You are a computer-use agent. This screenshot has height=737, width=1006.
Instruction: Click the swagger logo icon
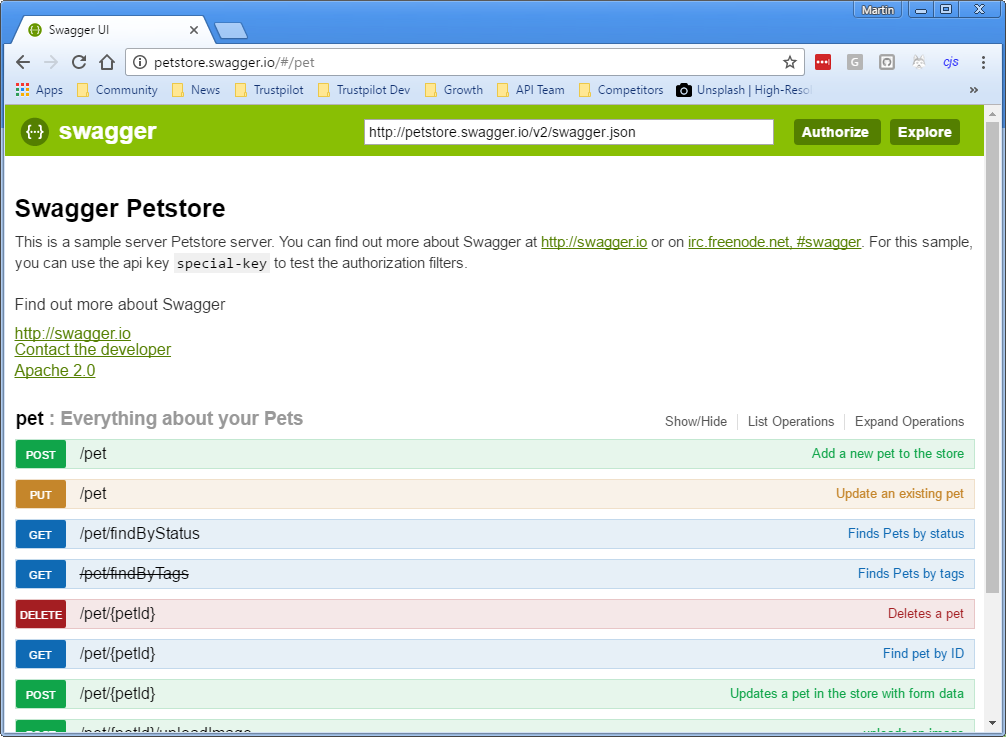click(35, 131)
